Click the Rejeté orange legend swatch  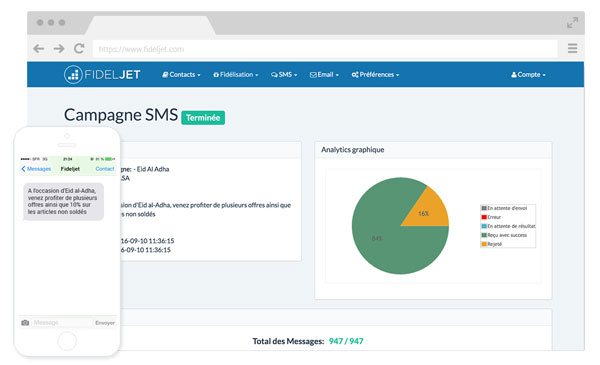(484, 244)
